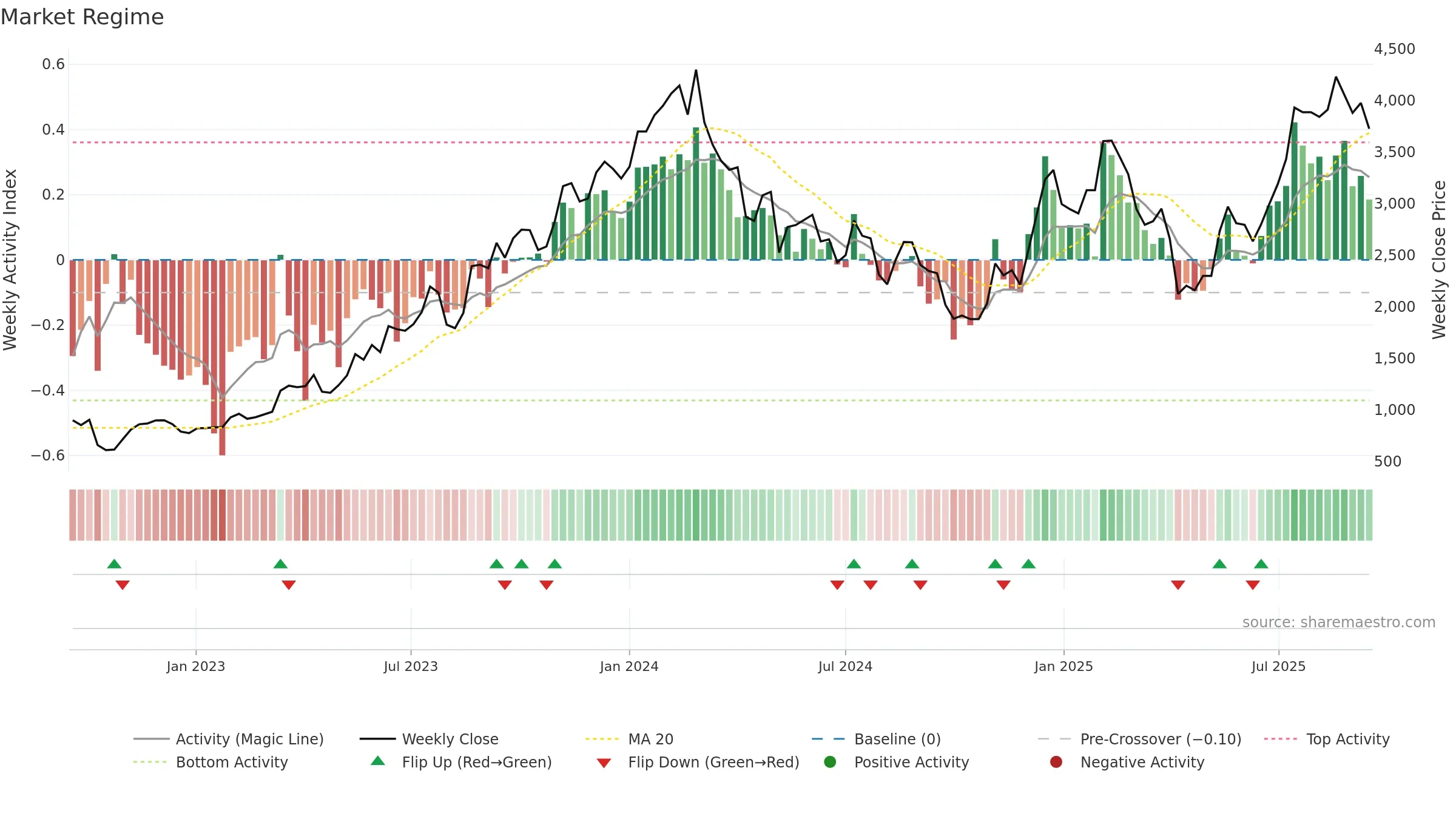The height and width of the screenshot is (819, 1456).
Task: Click the 1,000 right axis tick label
Action: 1394,409
